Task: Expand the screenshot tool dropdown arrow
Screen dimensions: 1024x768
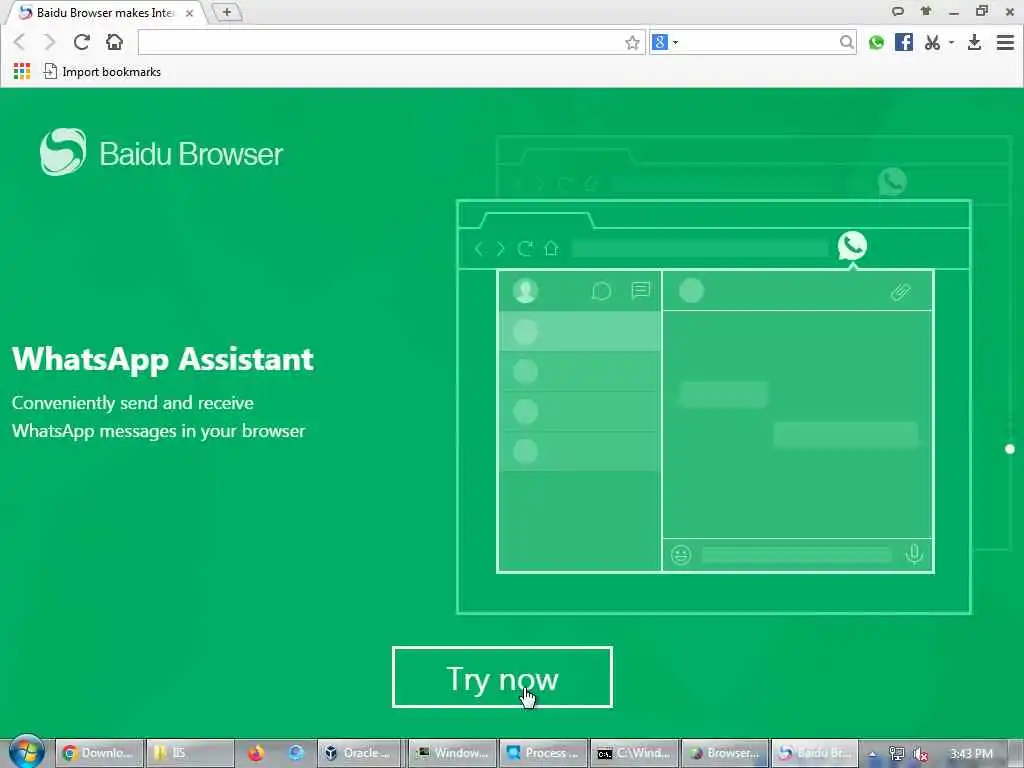Action: 952,43
